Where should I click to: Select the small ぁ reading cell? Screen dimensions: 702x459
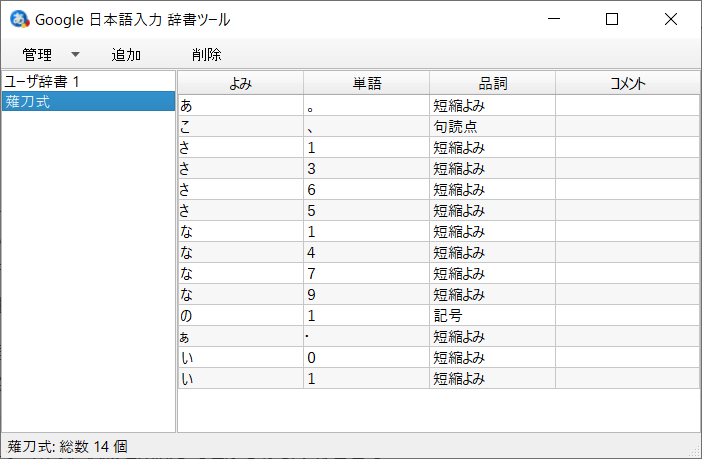[241, 337]
